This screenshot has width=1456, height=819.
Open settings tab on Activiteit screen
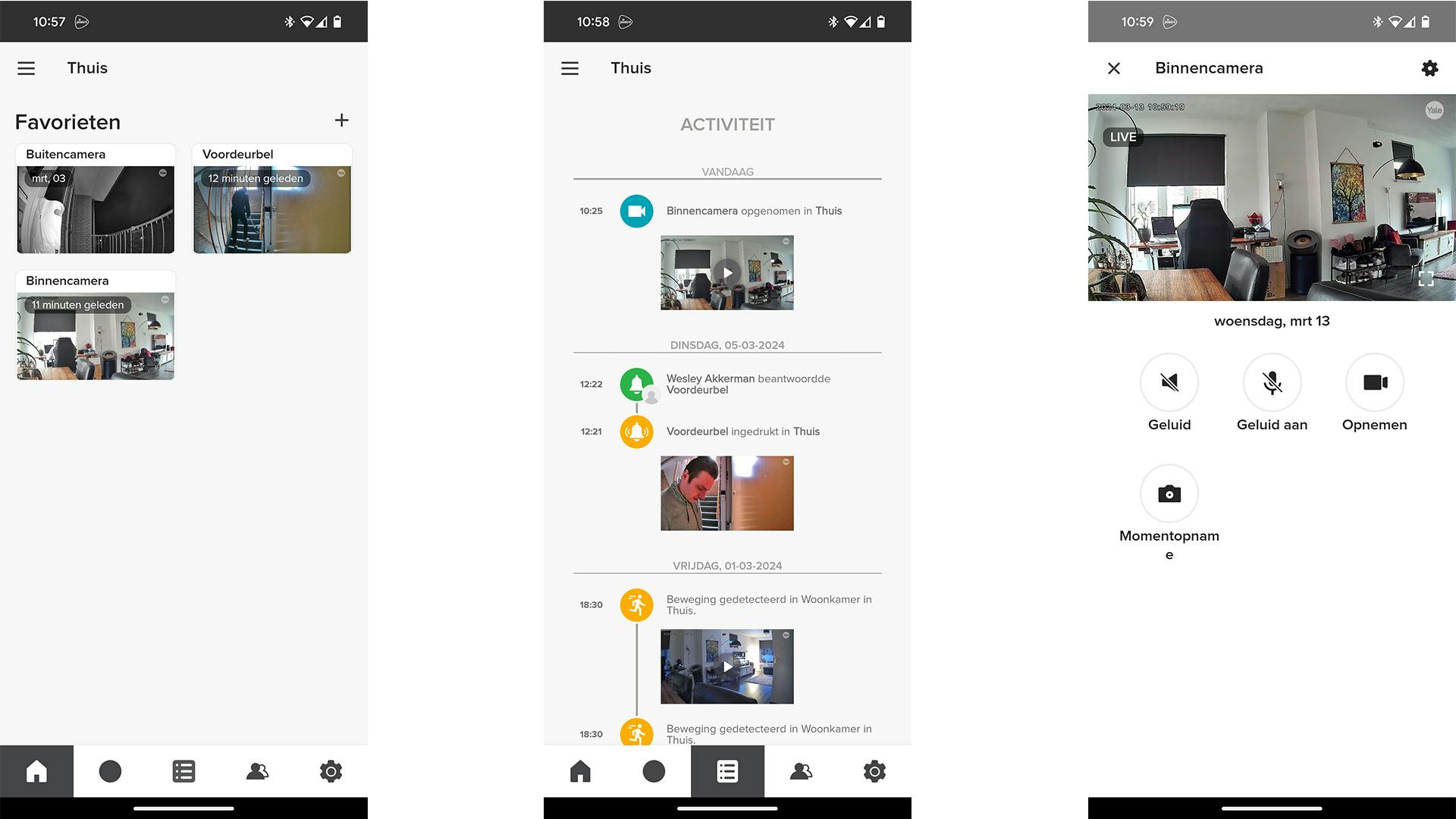point(874,771)
